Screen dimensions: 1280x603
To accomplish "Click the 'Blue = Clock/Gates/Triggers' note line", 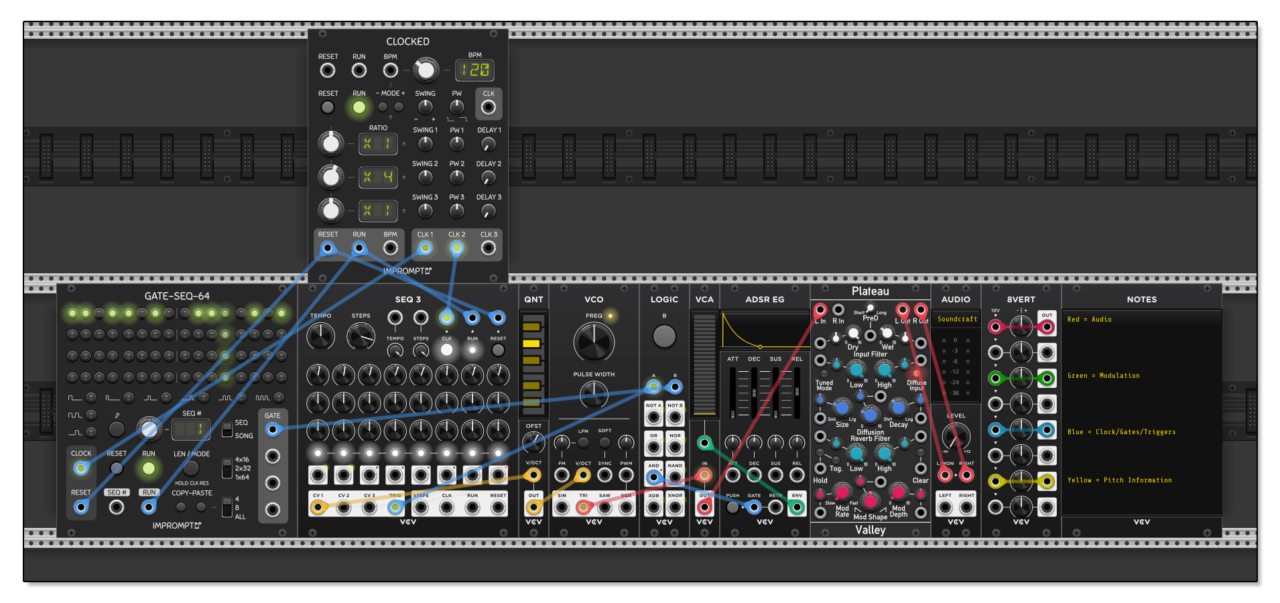I will pyautogui.click(x=1119, y=431).
